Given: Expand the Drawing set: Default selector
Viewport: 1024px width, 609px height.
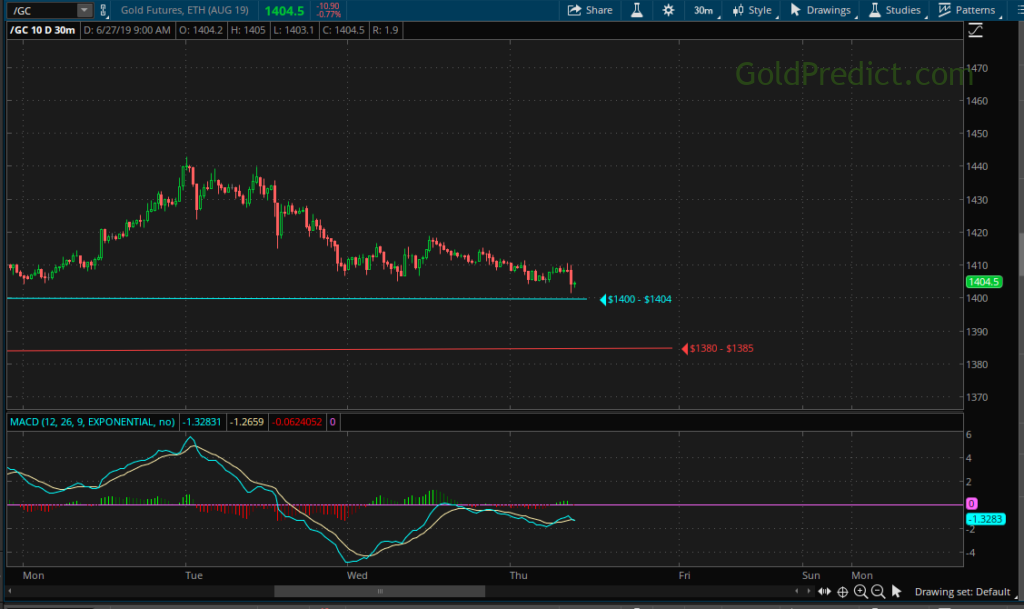Looking at the screenshot, I should click(965, 591).
